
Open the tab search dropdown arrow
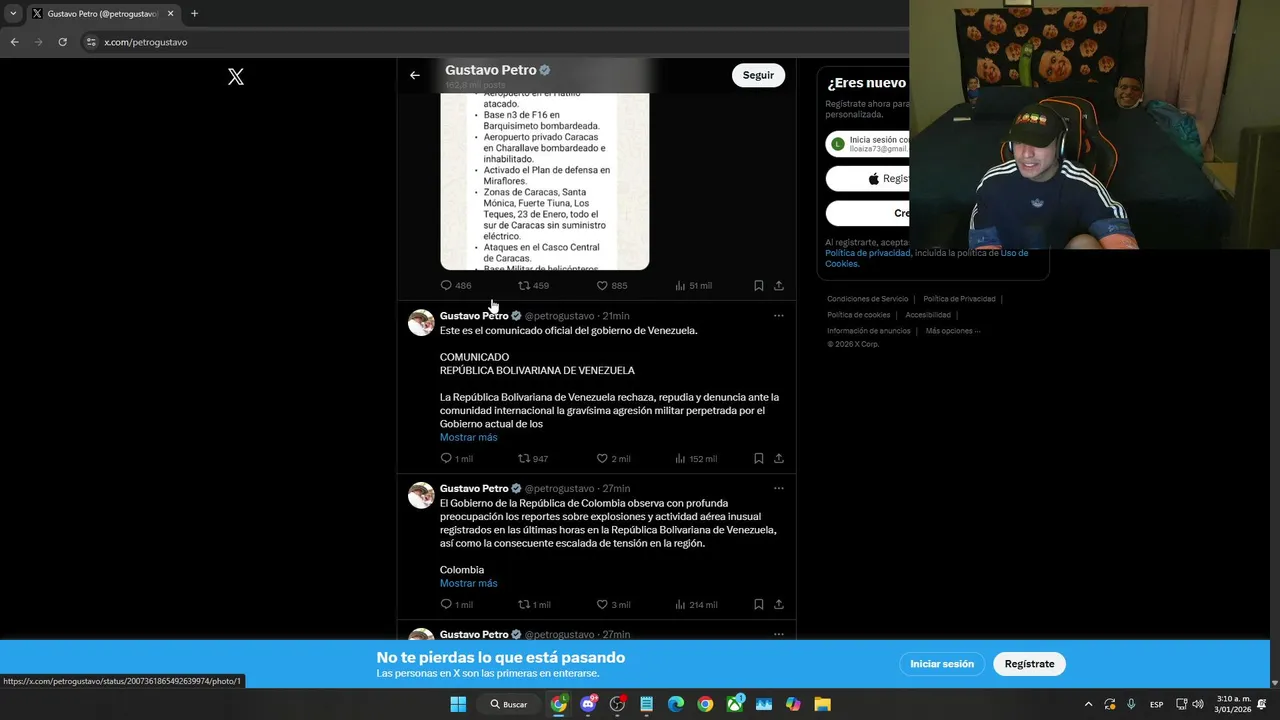click(13, 14)
